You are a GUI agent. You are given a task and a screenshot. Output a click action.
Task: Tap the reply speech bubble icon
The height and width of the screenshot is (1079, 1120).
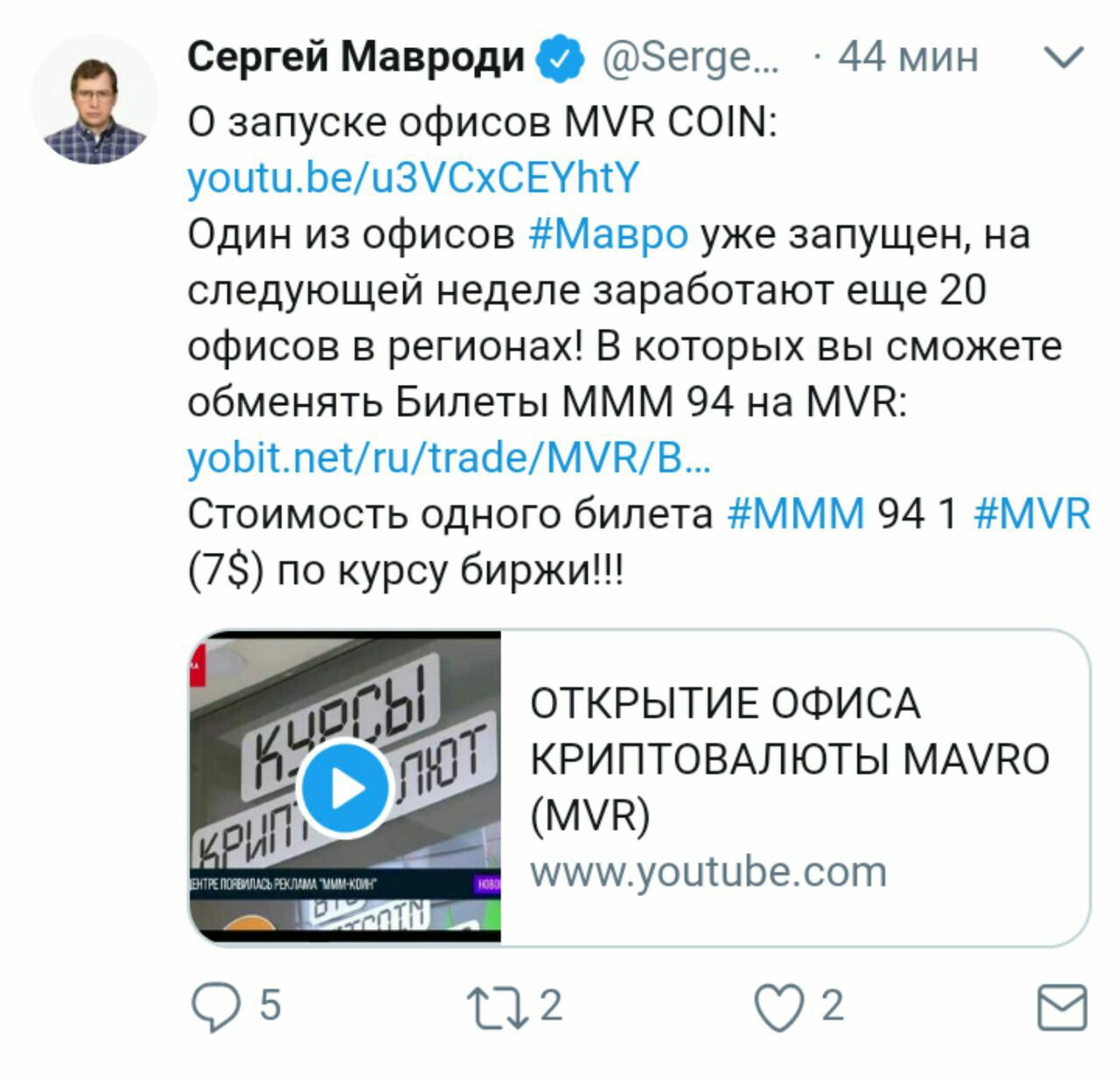[x=215, y=1007]
